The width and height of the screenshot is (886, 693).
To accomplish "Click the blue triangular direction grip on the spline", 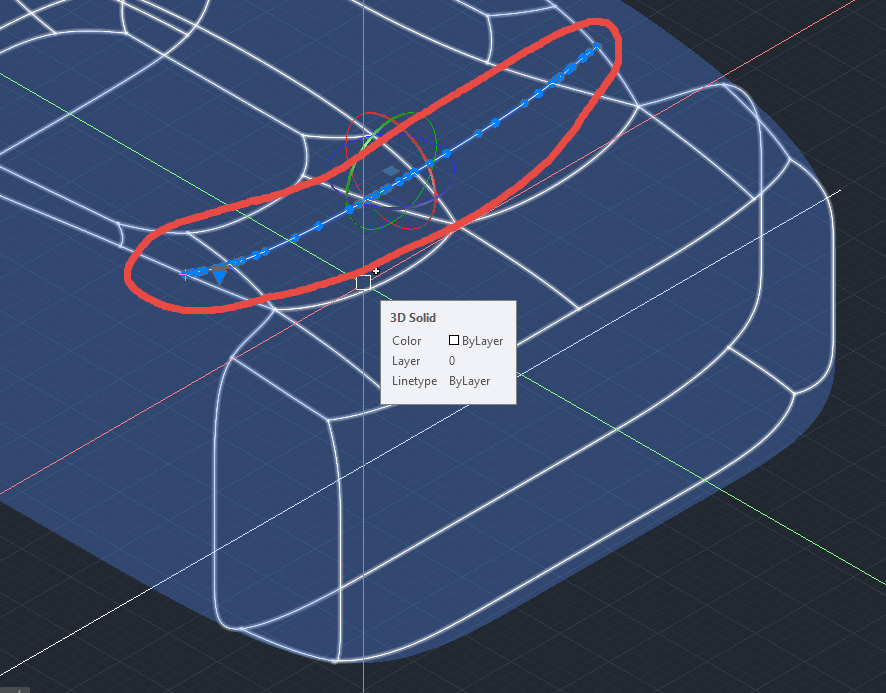I will (x=219, y=276).
